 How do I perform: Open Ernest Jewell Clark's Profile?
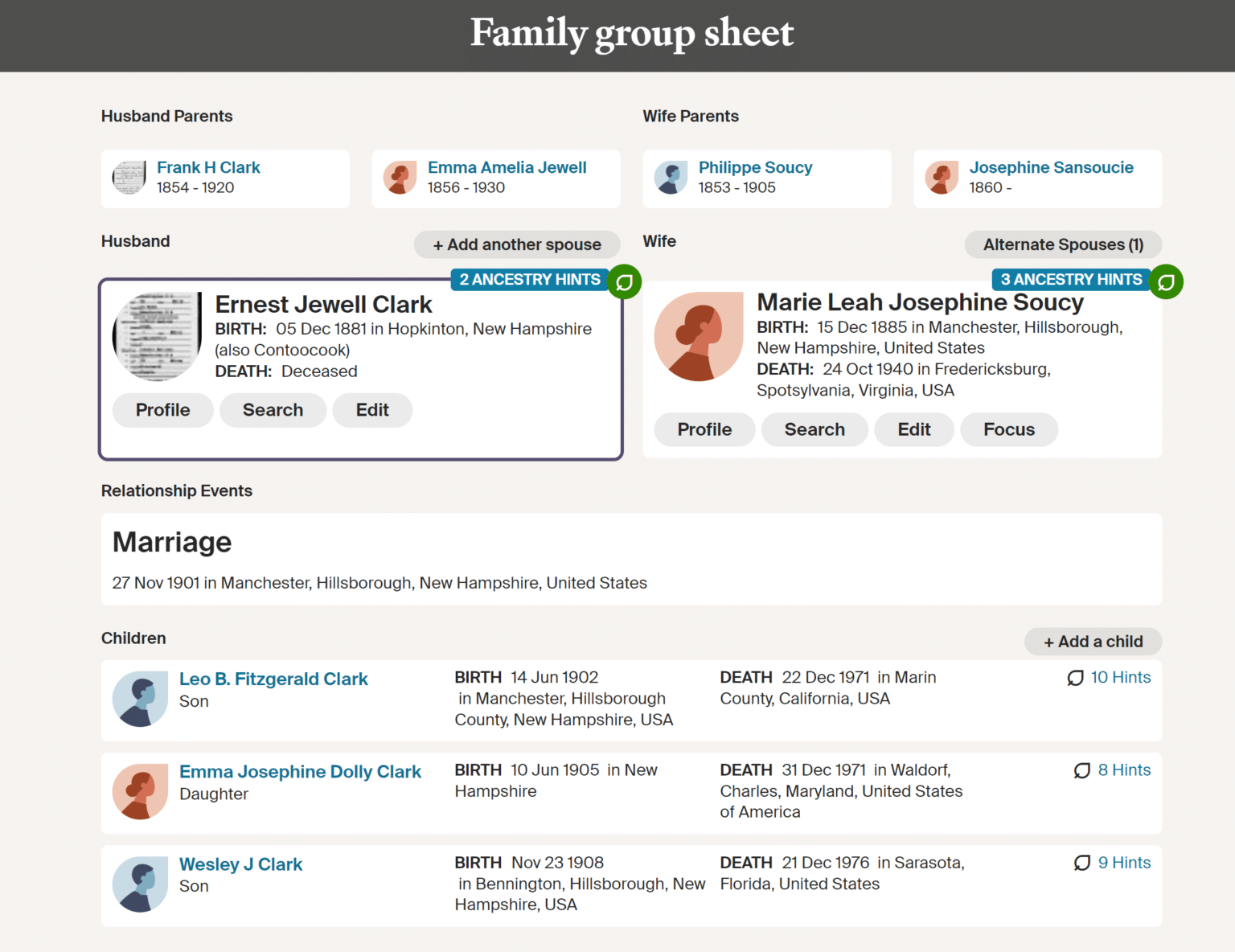[162, 410]
